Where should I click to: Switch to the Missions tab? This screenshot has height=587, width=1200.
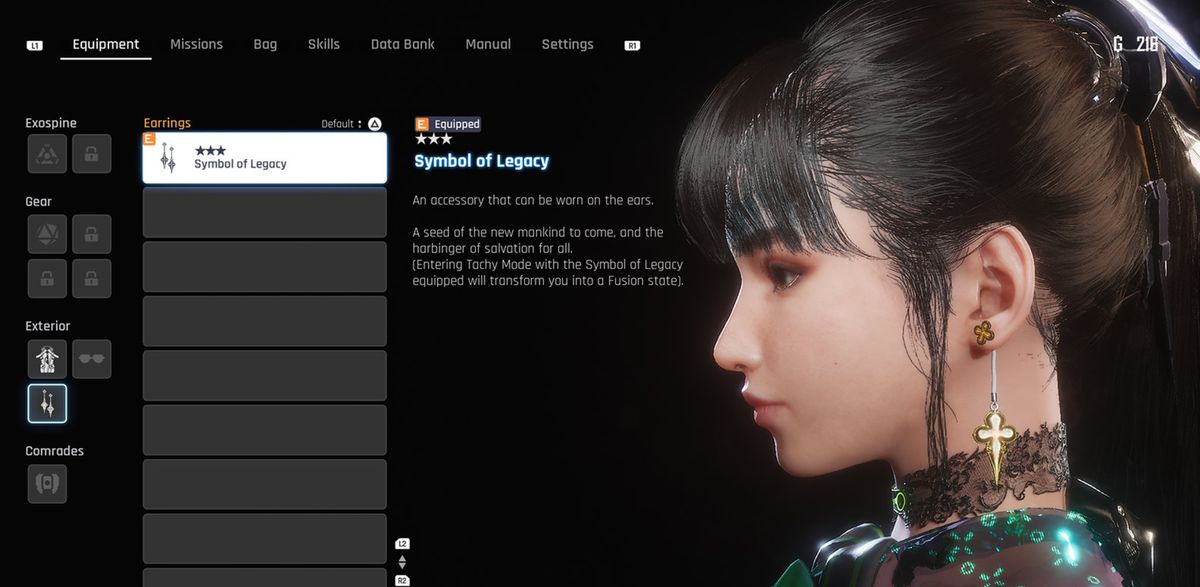click(x=196, y=44)
